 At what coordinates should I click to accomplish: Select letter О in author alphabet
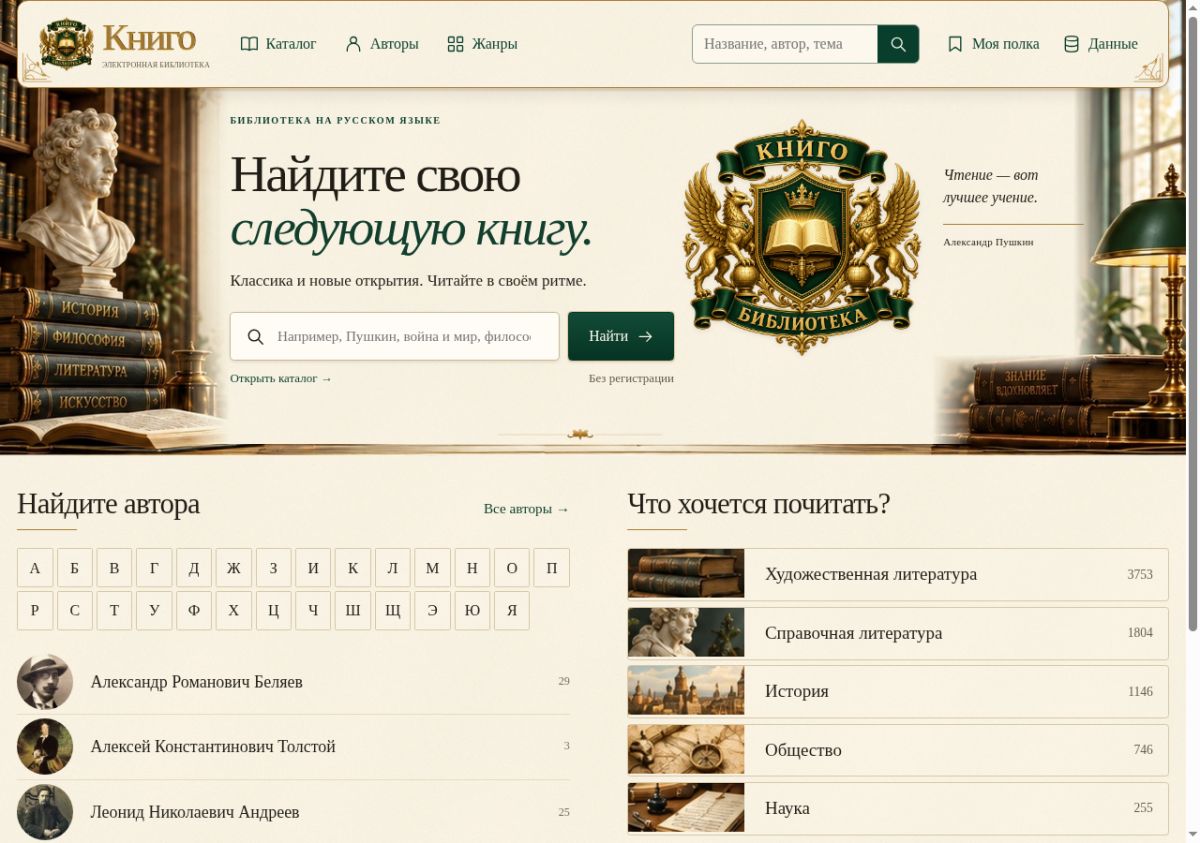[512, 568]
